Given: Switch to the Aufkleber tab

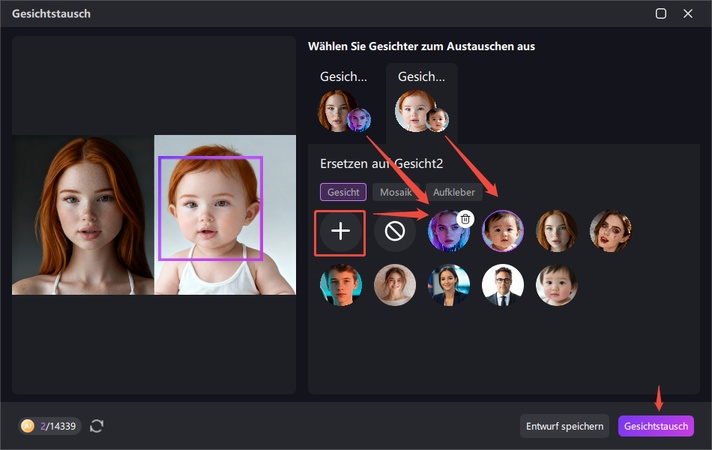Looking at the screenshot, I should (454, 192).
